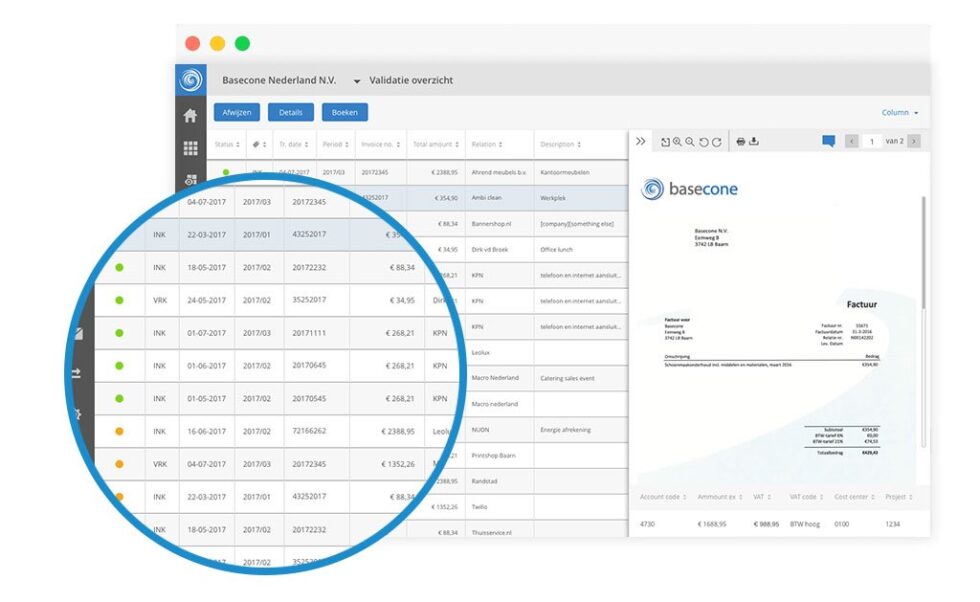
Task: Download the invoice document
Action: pos(755,142)
